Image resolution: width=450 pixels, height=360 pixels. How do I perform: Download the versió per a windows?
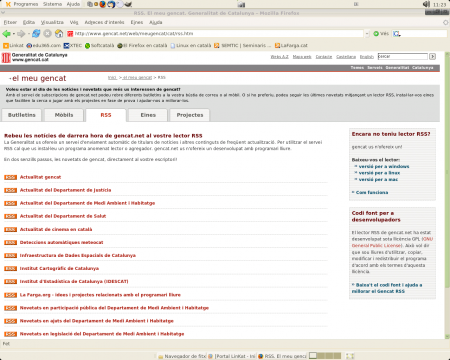point(384,166)
